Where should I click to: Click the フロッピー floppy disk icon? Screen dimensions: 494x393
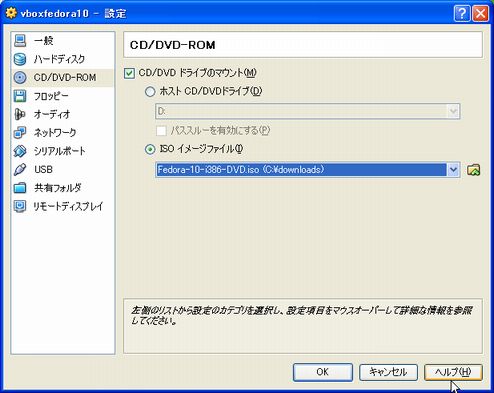pos(20,96)
